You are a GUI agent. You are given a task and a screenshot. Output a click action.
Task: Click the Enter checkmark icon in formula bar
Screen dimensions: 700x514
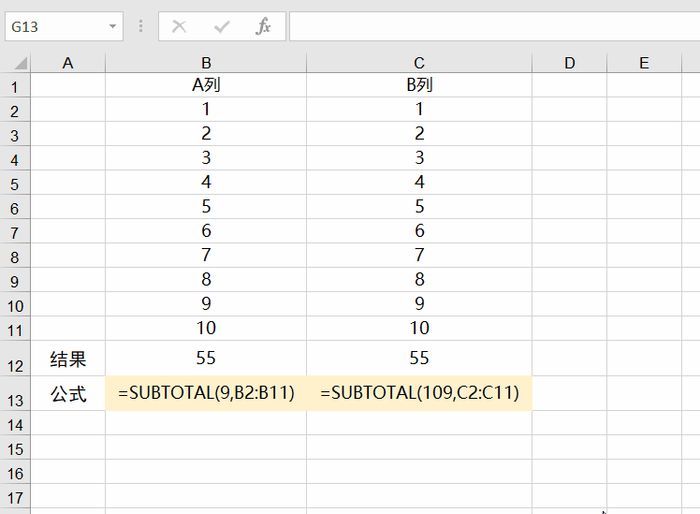[222, 27]
